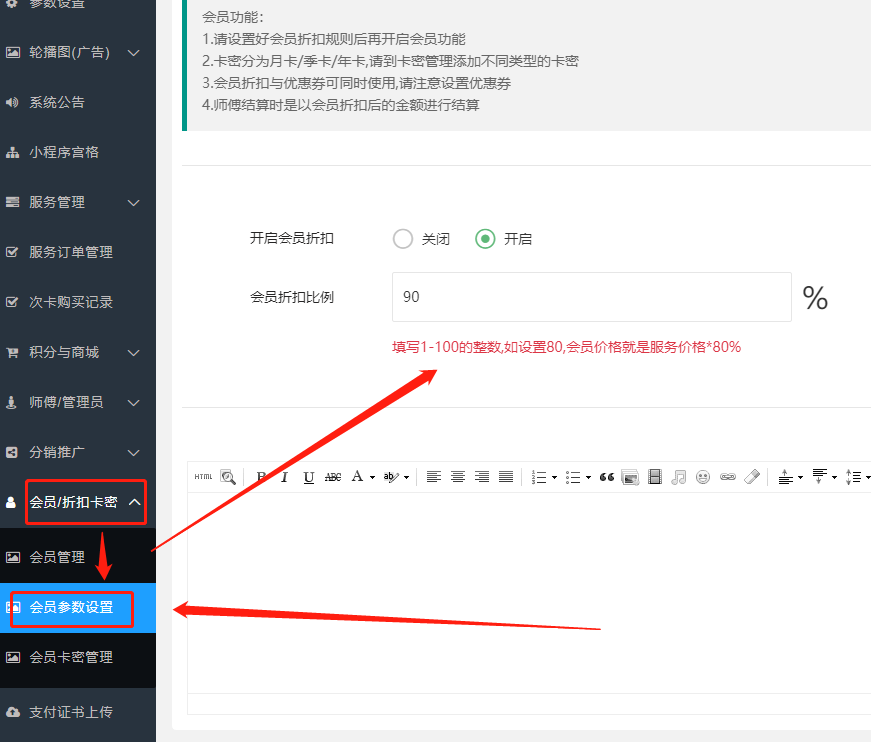Set paragraph spacing before
The height and width of the screenshot is (742, 871).
tap(785, 477)
